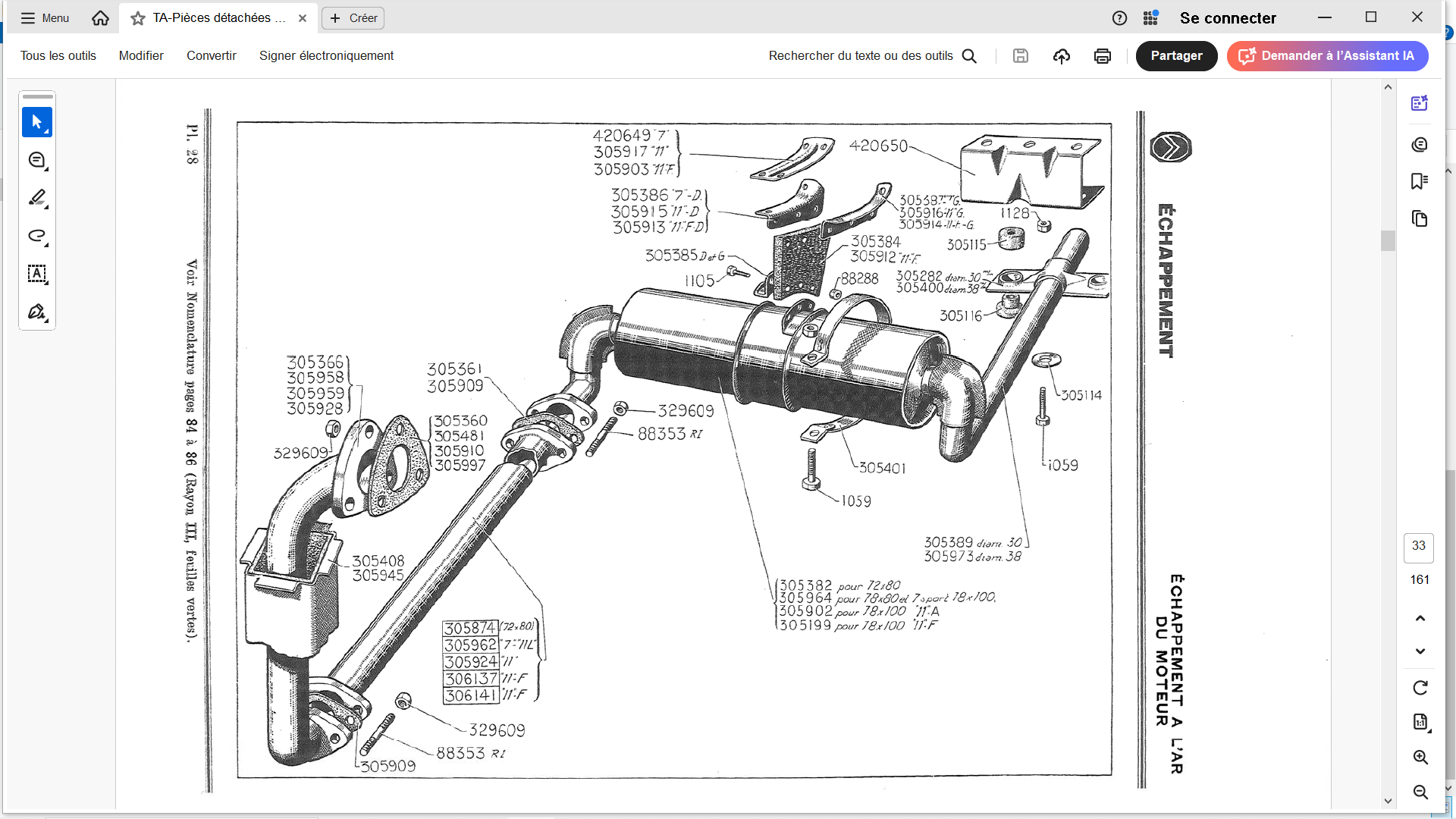1456x819 pixels.
Task: Rotate the page view clockwise
Action: point(1420,688)
